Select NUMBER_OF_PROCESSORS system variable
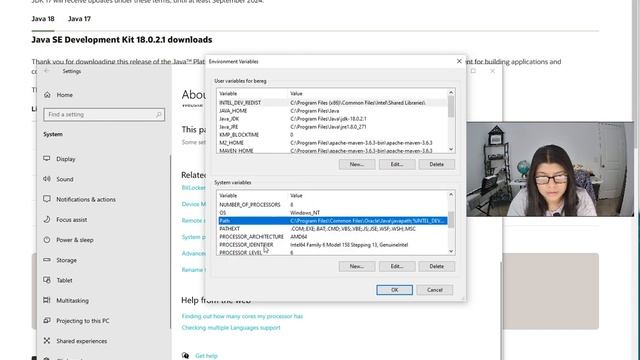640x360 pixels. tap(333, 204)
